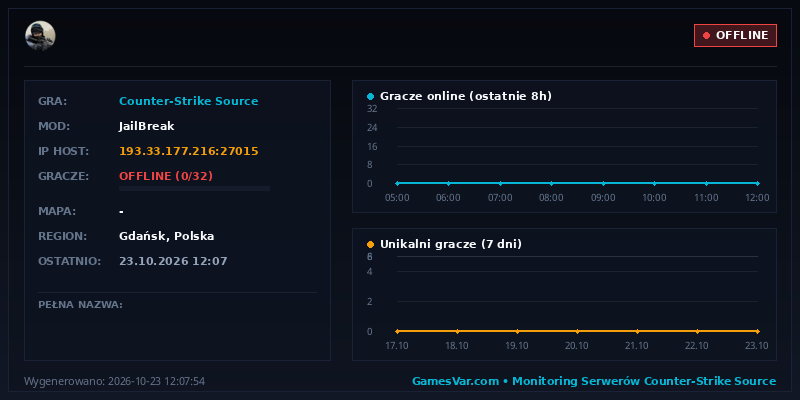Click the 21.10 point on unique players chart
The width and height of the screenshot is (800, 400).
tap(637, 331)
